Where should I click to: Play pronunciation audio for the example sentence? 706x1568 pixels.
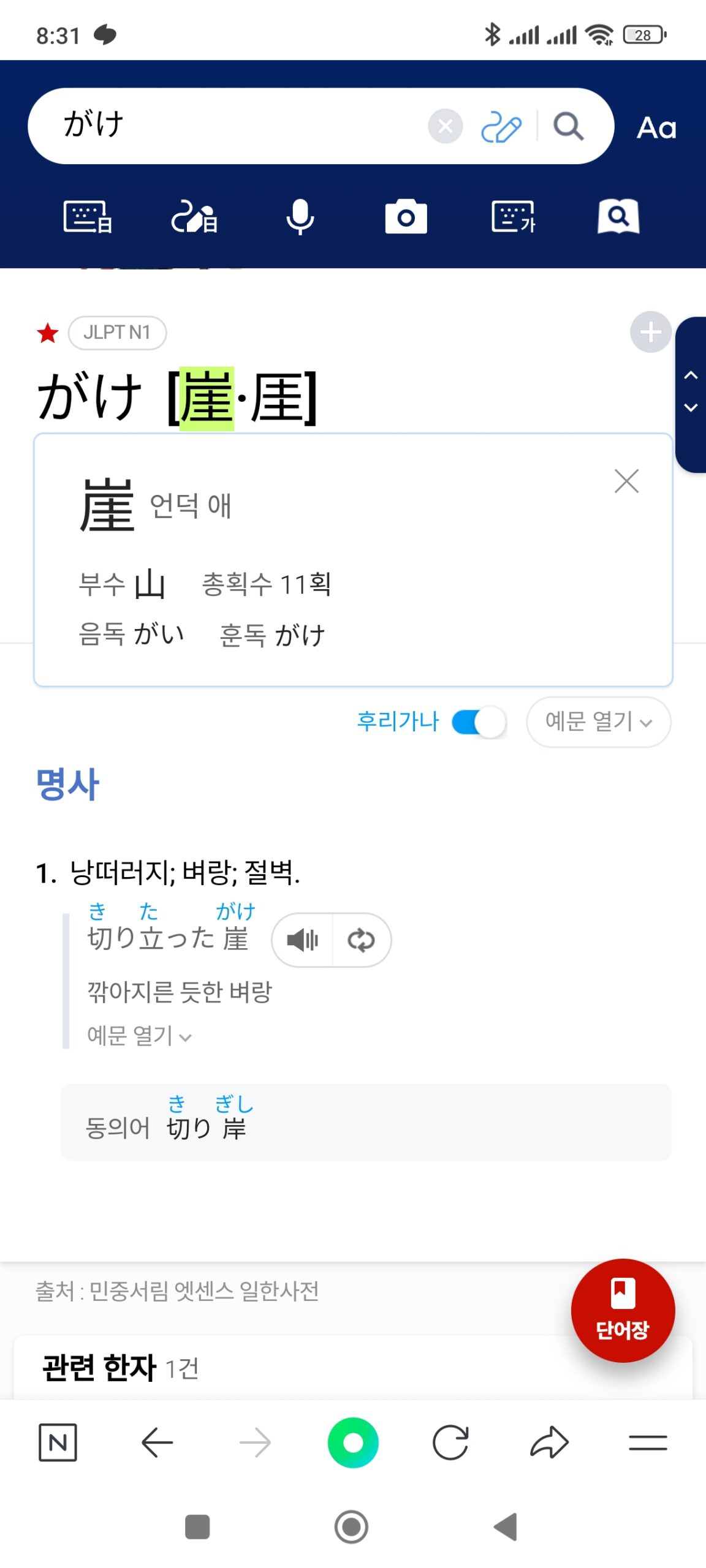click(x=303, y=940)
